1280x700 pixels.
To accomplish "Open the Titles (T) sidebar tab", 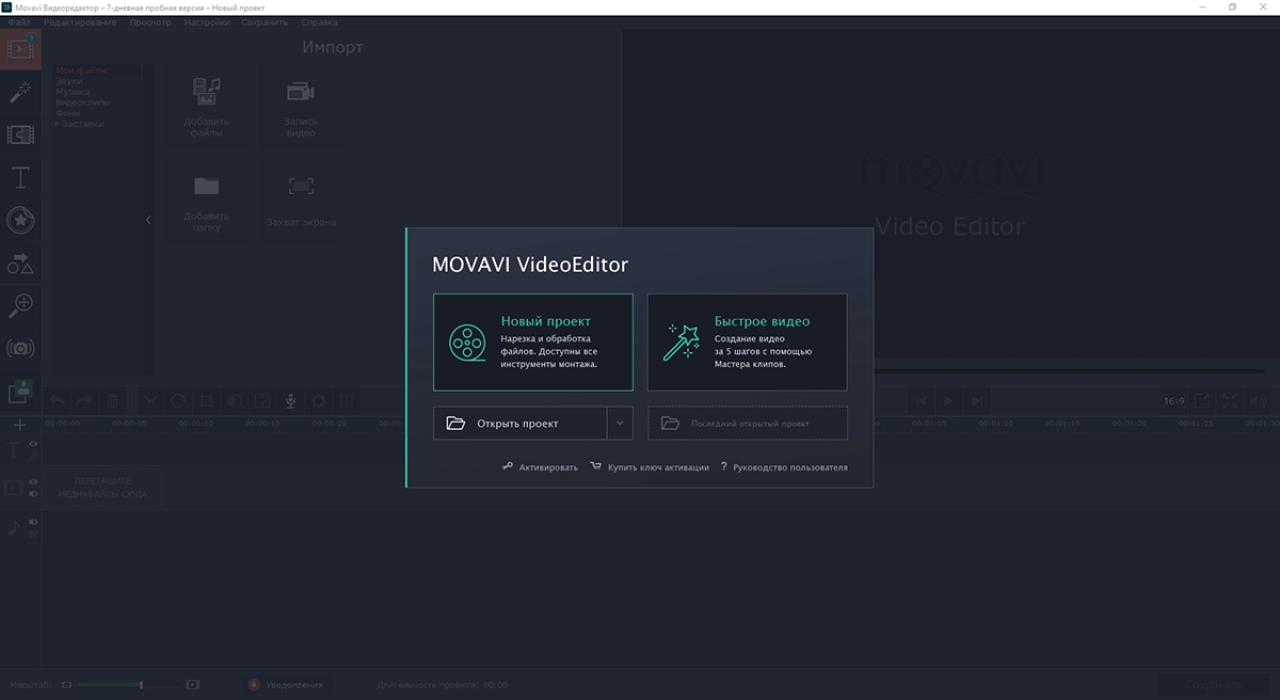I will pyautogui.click(x=20, y=178).
